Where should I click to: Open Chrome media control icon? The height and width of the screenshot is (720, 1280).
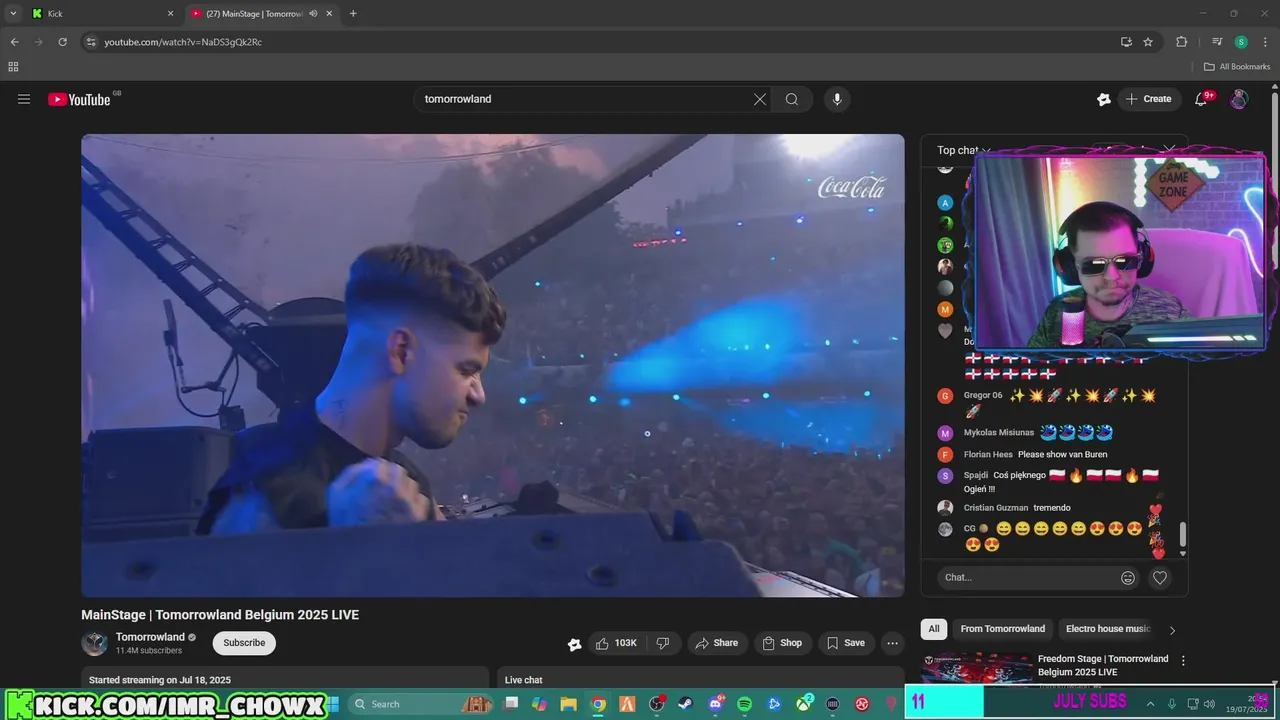1217,42
